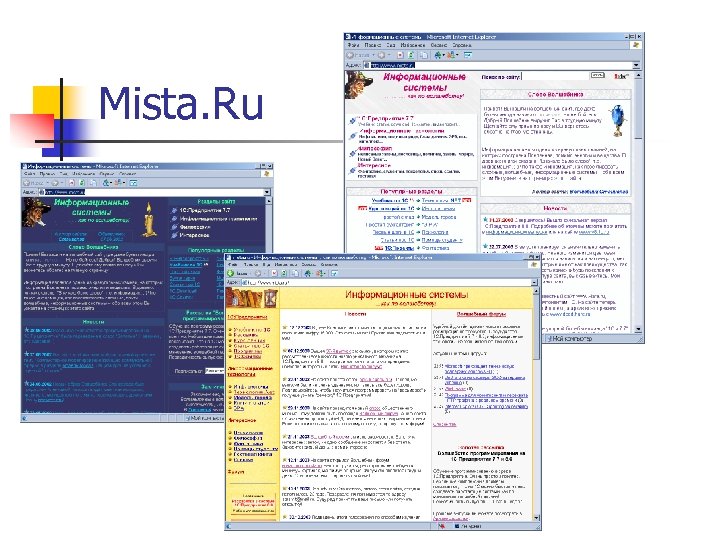Open address bar dropdown in white-themed browser window
The height and width of the screenshot is (540, 720).
pos(636,65)
